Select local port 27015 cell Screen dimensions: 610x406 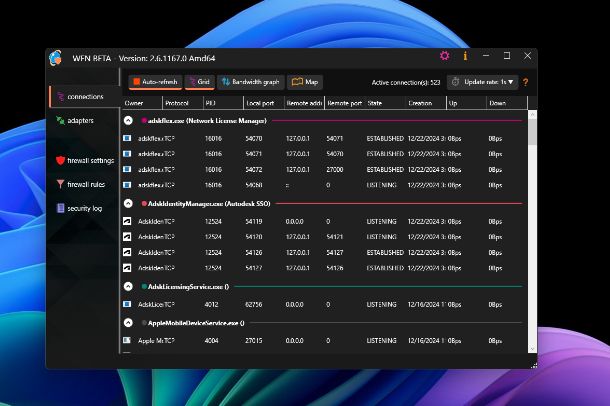click(254, 341)
